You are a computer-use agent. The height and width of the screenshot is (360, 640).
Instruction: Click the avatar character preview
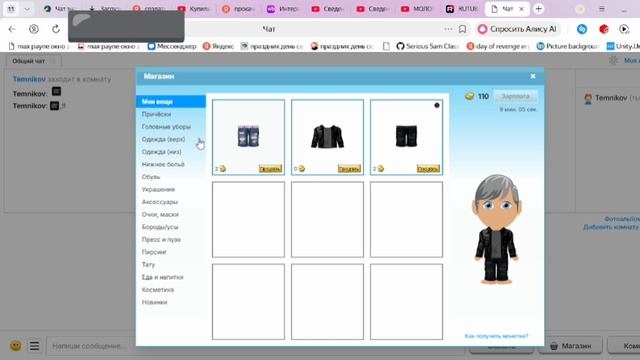click(x=496, y=229)
